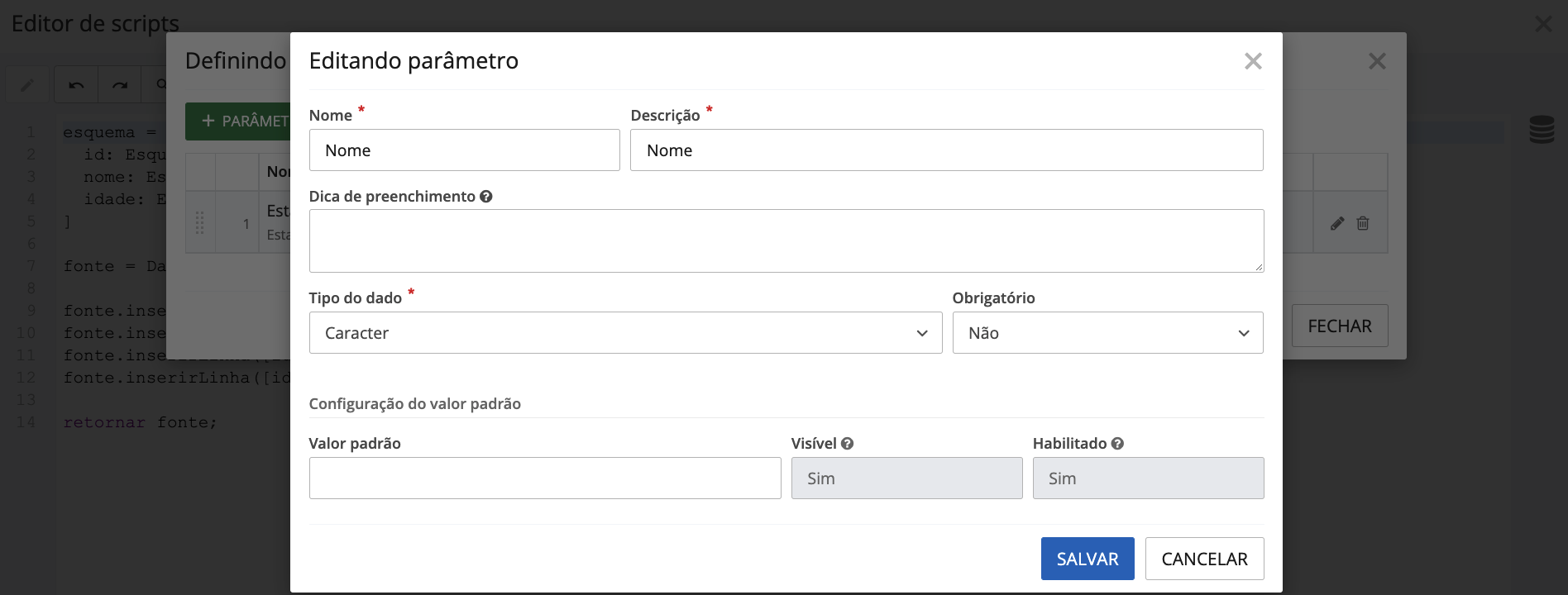Open the Tipo do dado dropdown
1568x595 pixels.
click(625, 333)
